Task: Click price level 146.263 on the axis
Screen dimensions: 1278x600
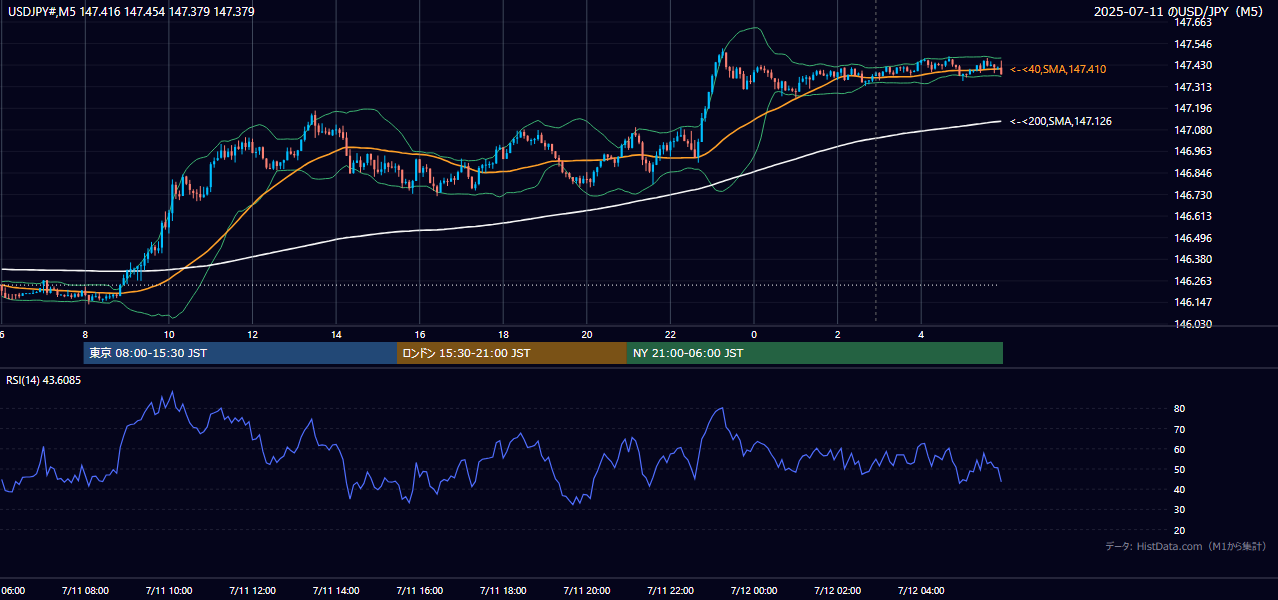Action: point(1194,281)
